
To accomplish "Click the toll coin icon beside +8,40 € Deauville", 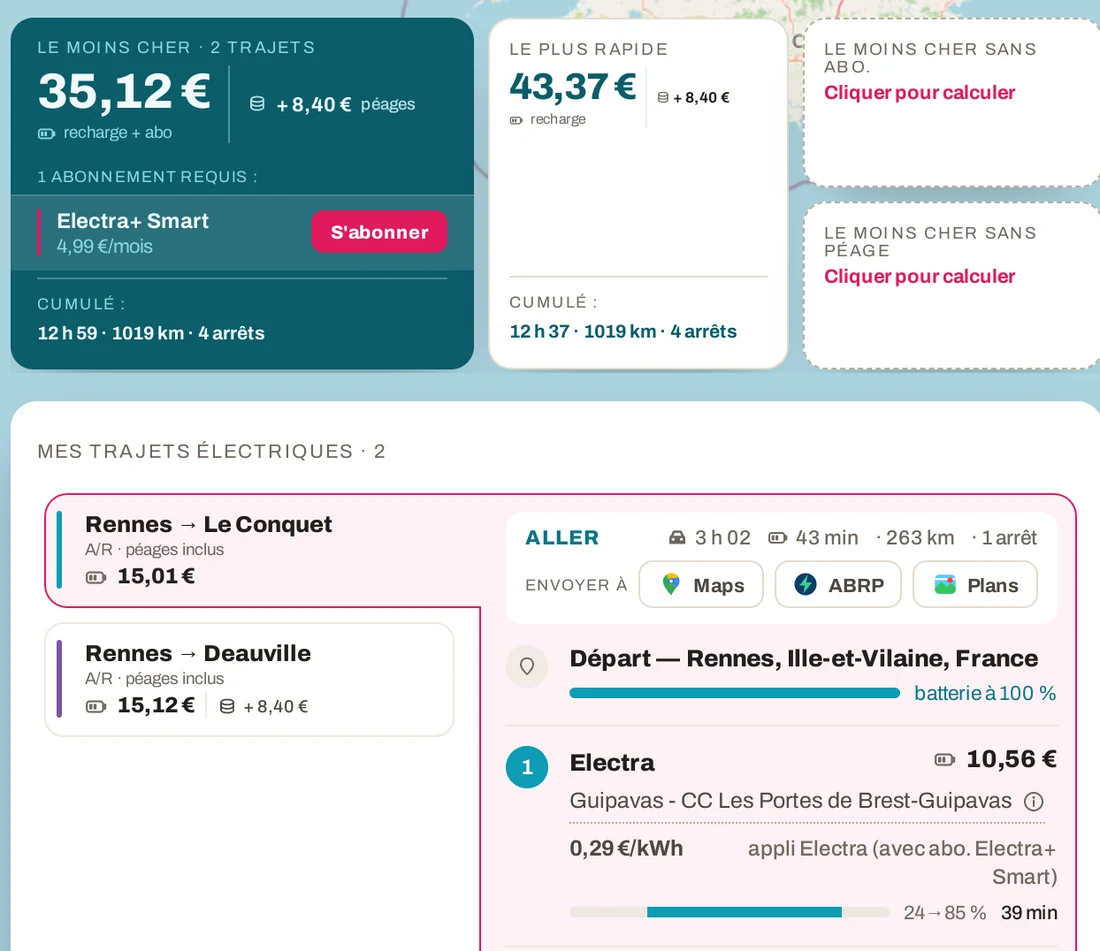I will pos(227,706).
